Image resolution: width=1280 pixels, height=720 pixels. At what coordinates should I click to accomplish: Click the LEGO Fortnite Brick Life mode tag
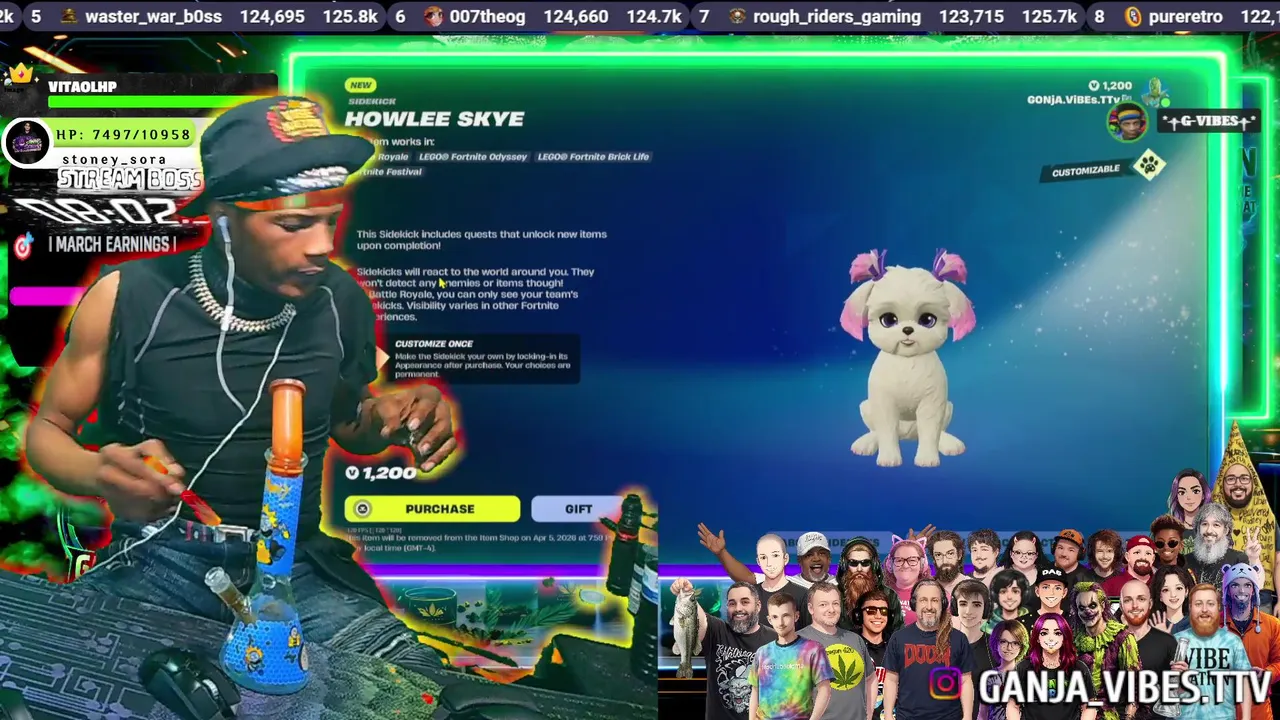point(593,157)
